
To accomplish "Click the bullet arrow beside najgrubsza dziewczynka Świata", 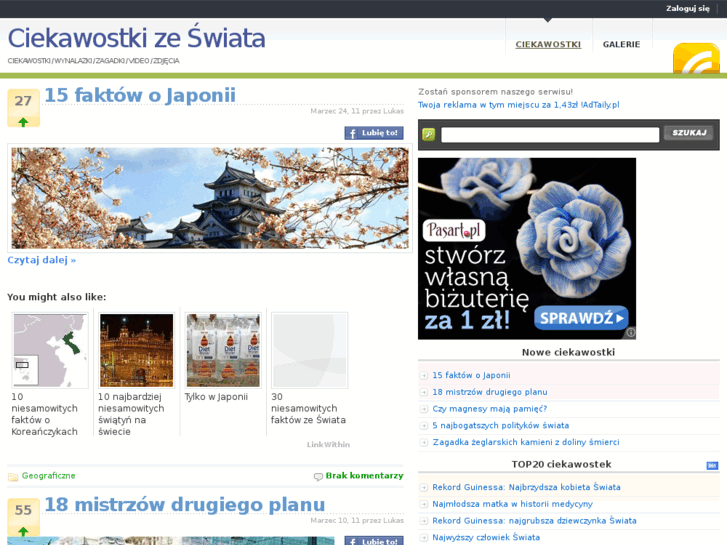I will tap(423, 521).
